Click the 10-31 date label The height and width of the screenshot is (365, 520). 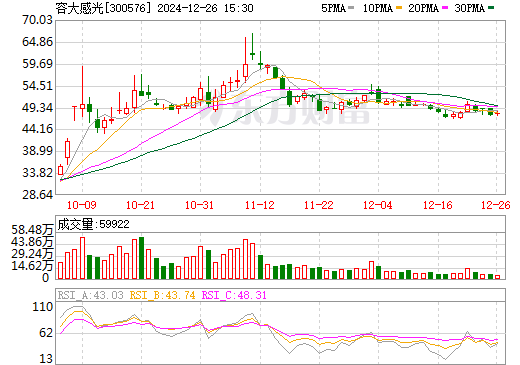pyautogui.click(x=199, y=205)
